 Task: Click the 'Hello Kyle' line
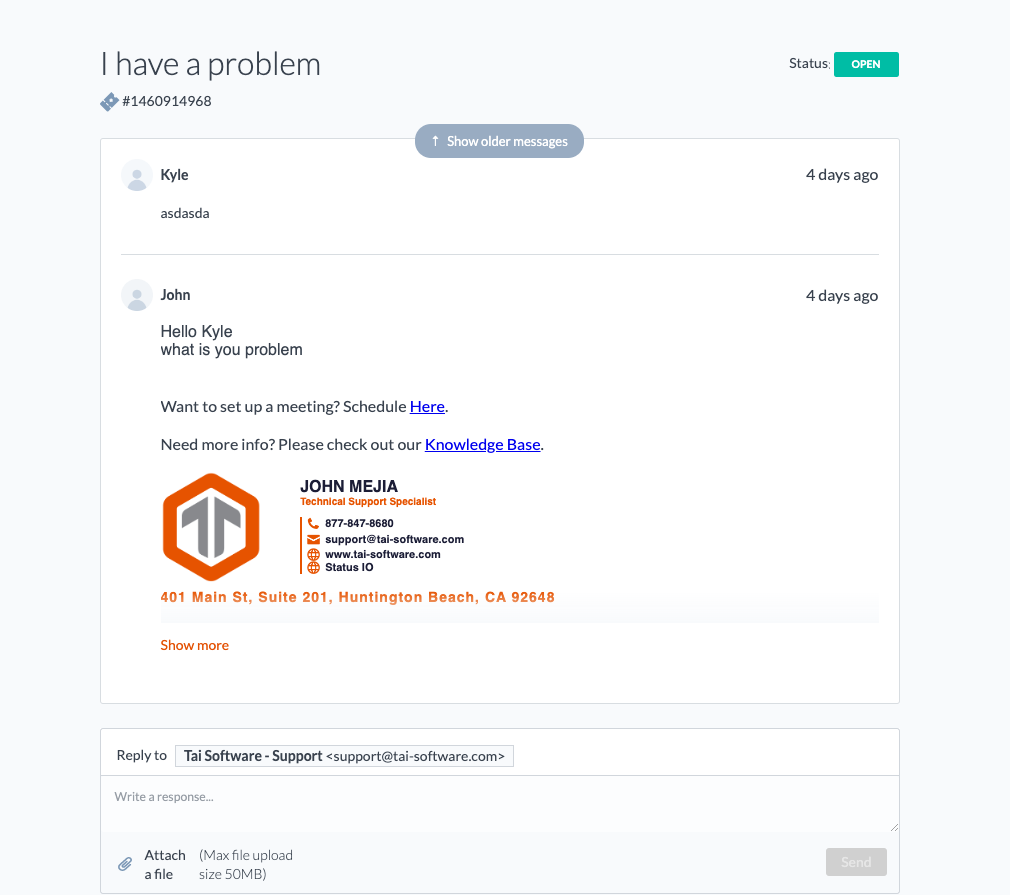196,331
